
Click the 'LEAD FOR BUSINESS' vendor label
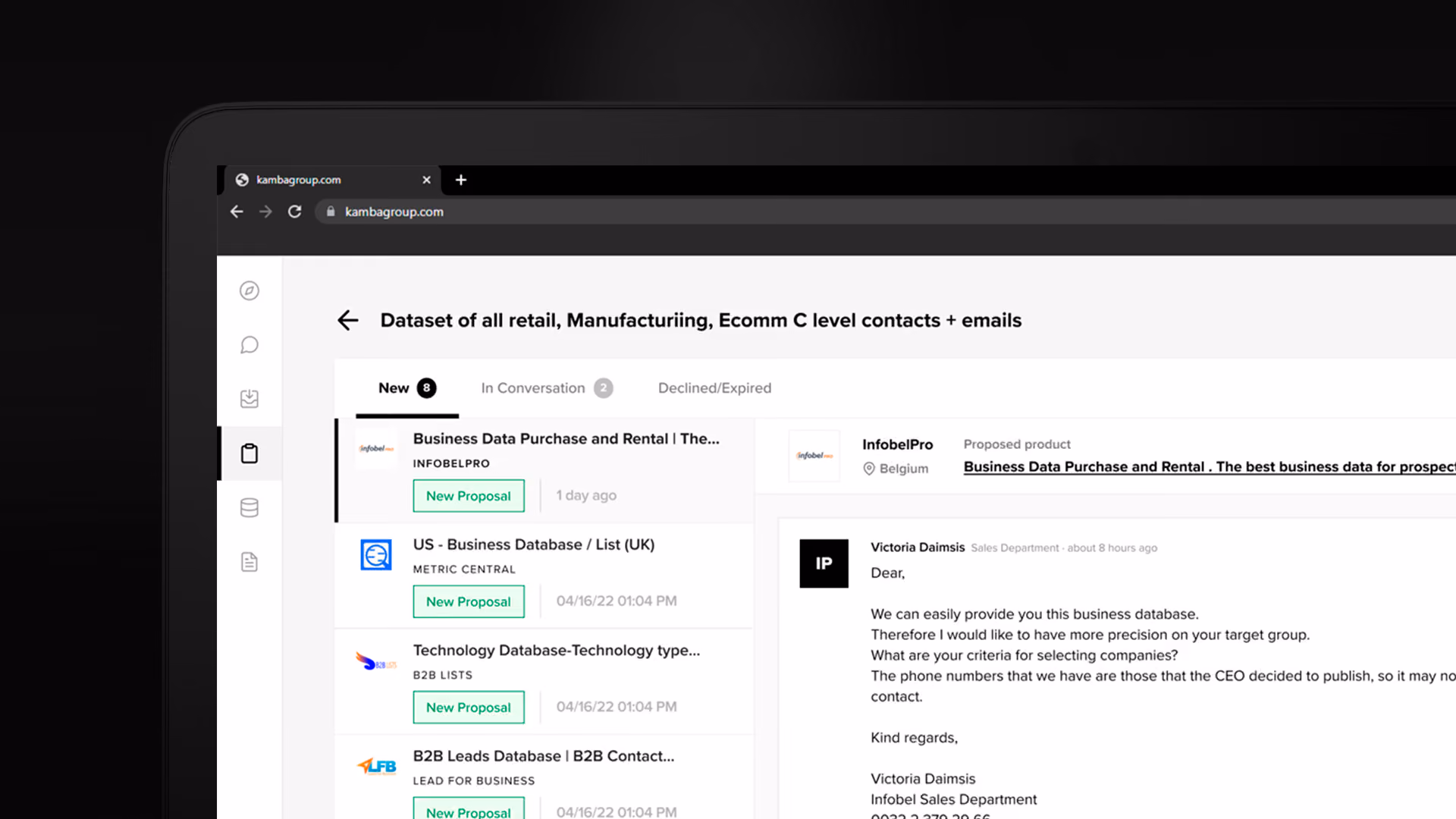coord(474,781)
